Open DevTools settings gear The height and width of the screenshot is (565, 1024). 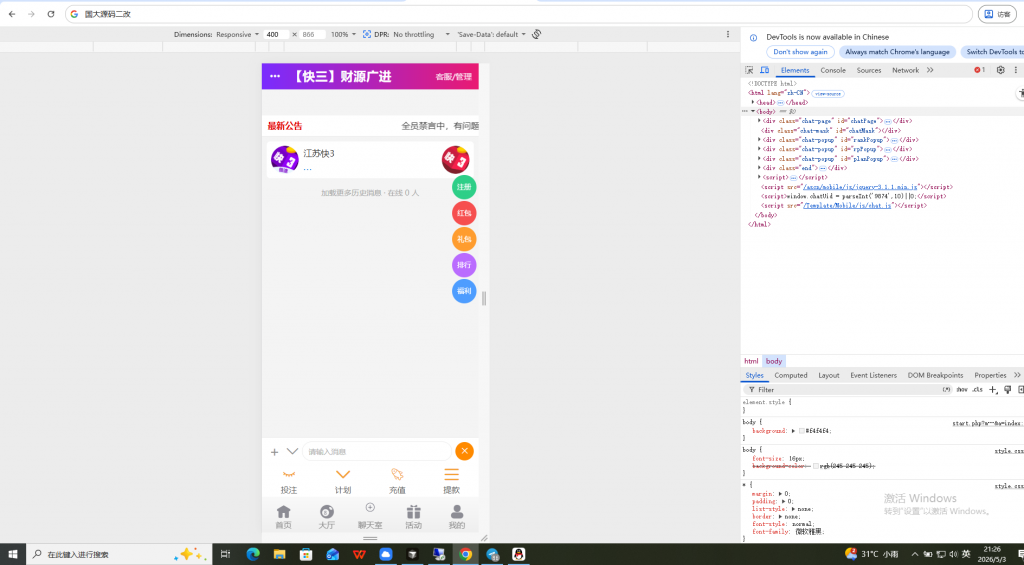[1000, 70]
